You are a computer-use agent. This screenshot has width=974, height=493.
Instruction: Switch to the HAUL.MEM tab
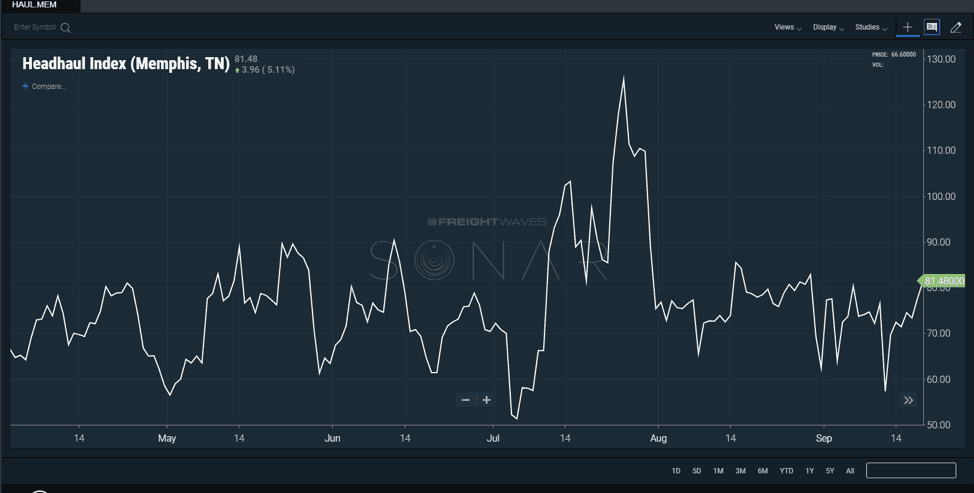34,5
